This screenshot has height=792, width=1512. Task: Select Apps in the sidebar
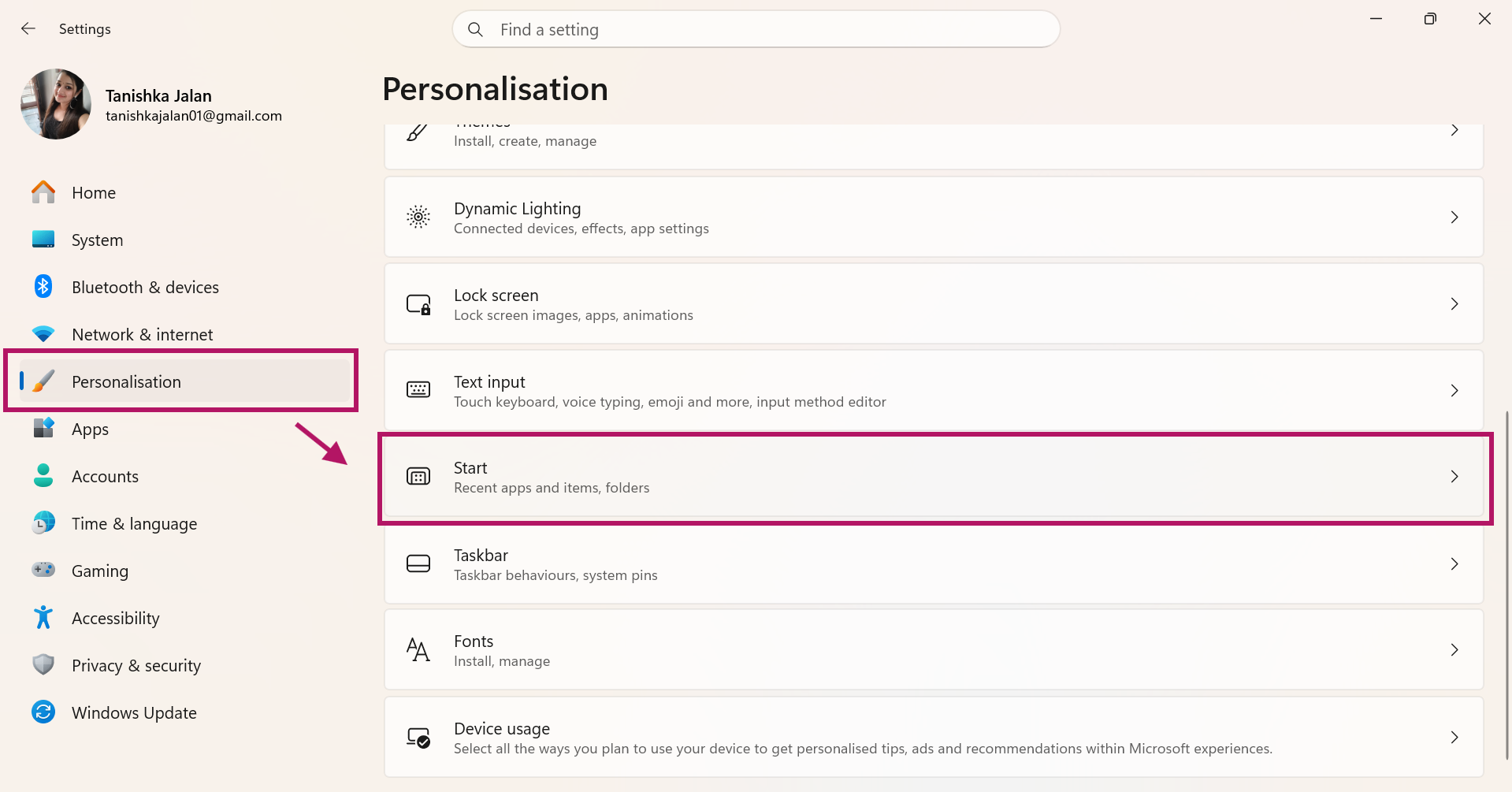point(184,429)
